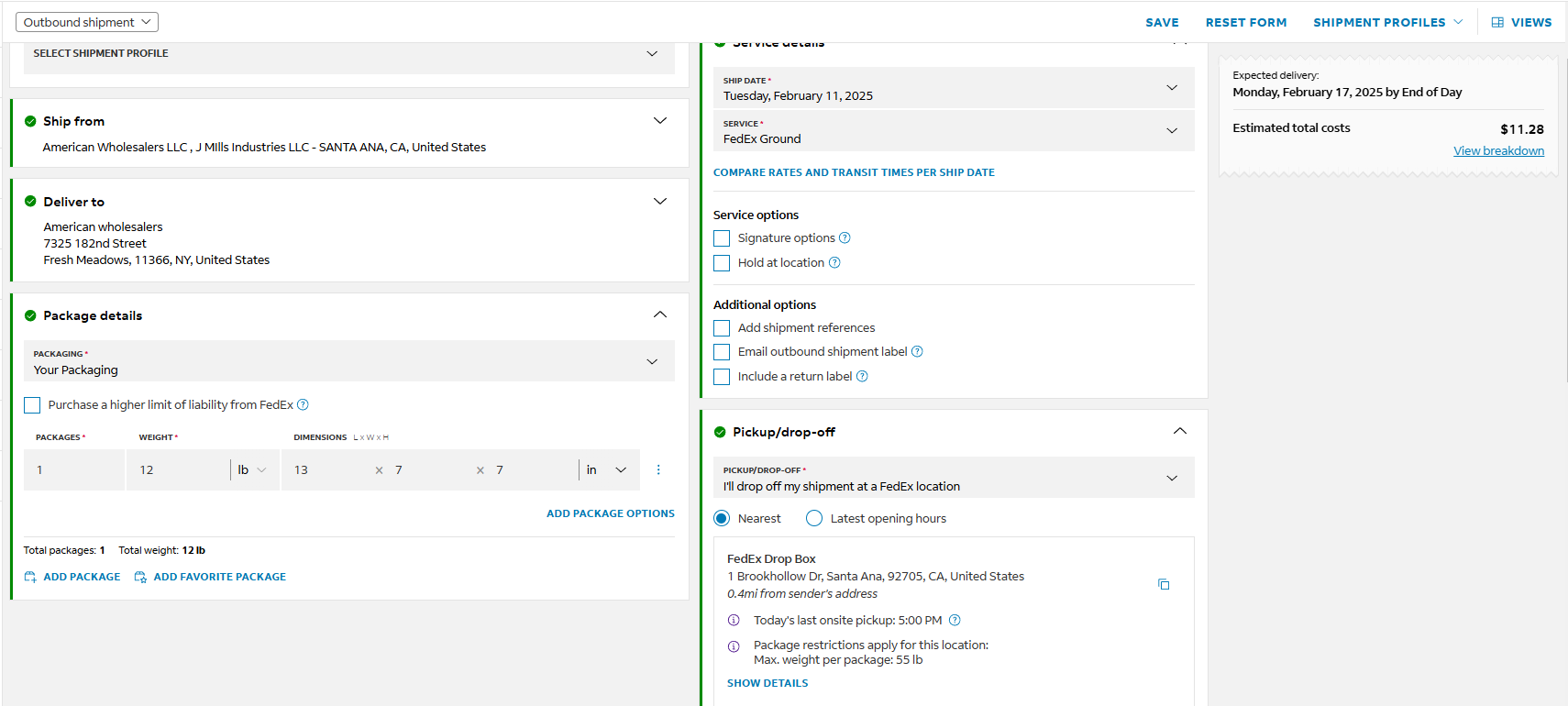
Task: Open package row three-dot options menu
Action: click(x=658, y=469)
